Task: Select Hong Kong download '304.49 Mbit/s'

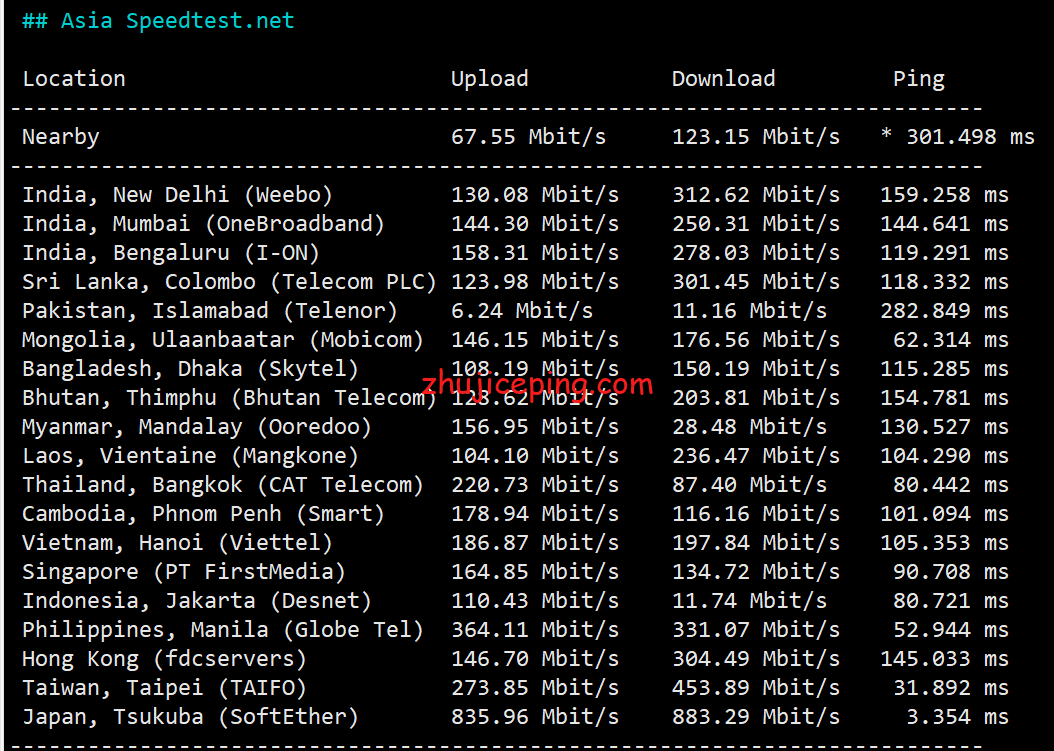Action: [756, 658]
